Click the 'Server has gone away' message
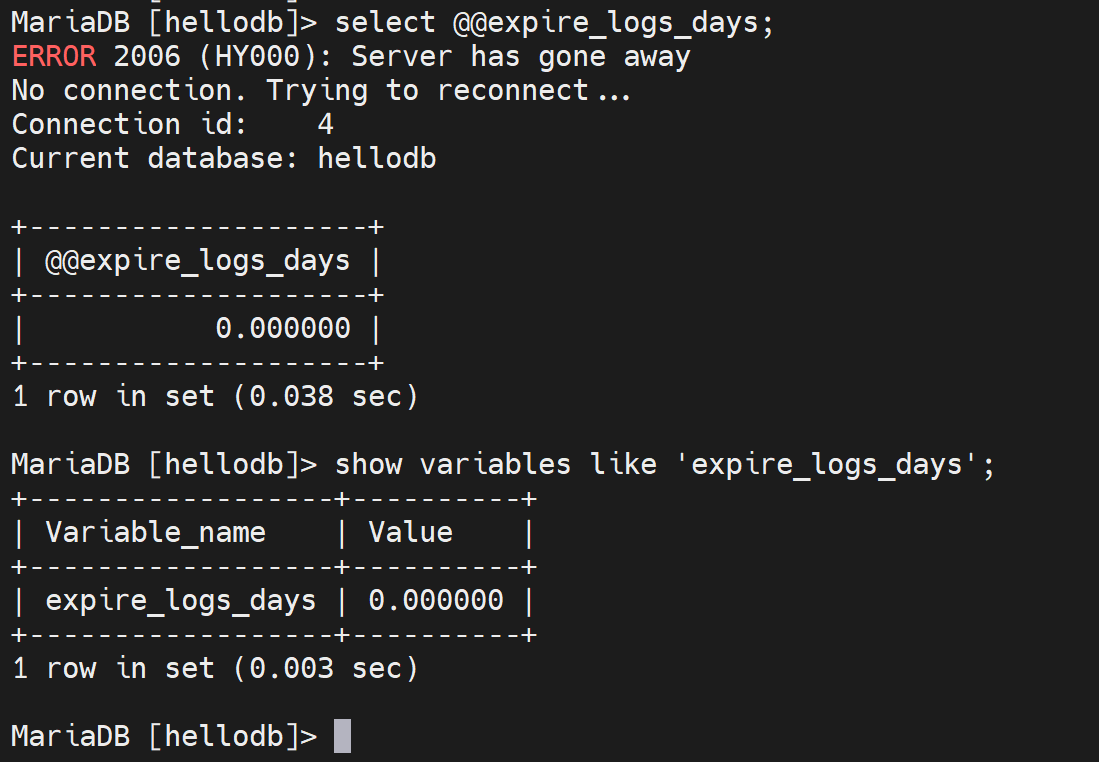The image size is (1099, 762). pos(520,56)
